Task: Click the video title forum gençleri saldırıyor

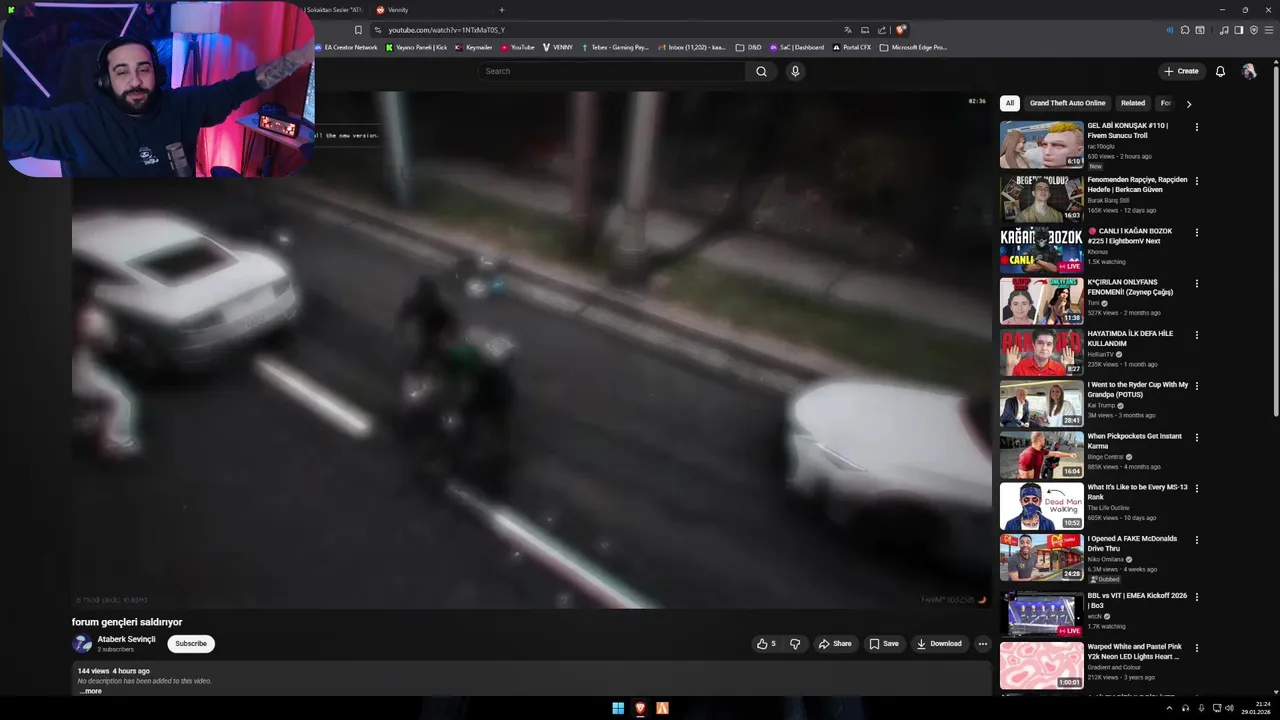Action: 127,622
